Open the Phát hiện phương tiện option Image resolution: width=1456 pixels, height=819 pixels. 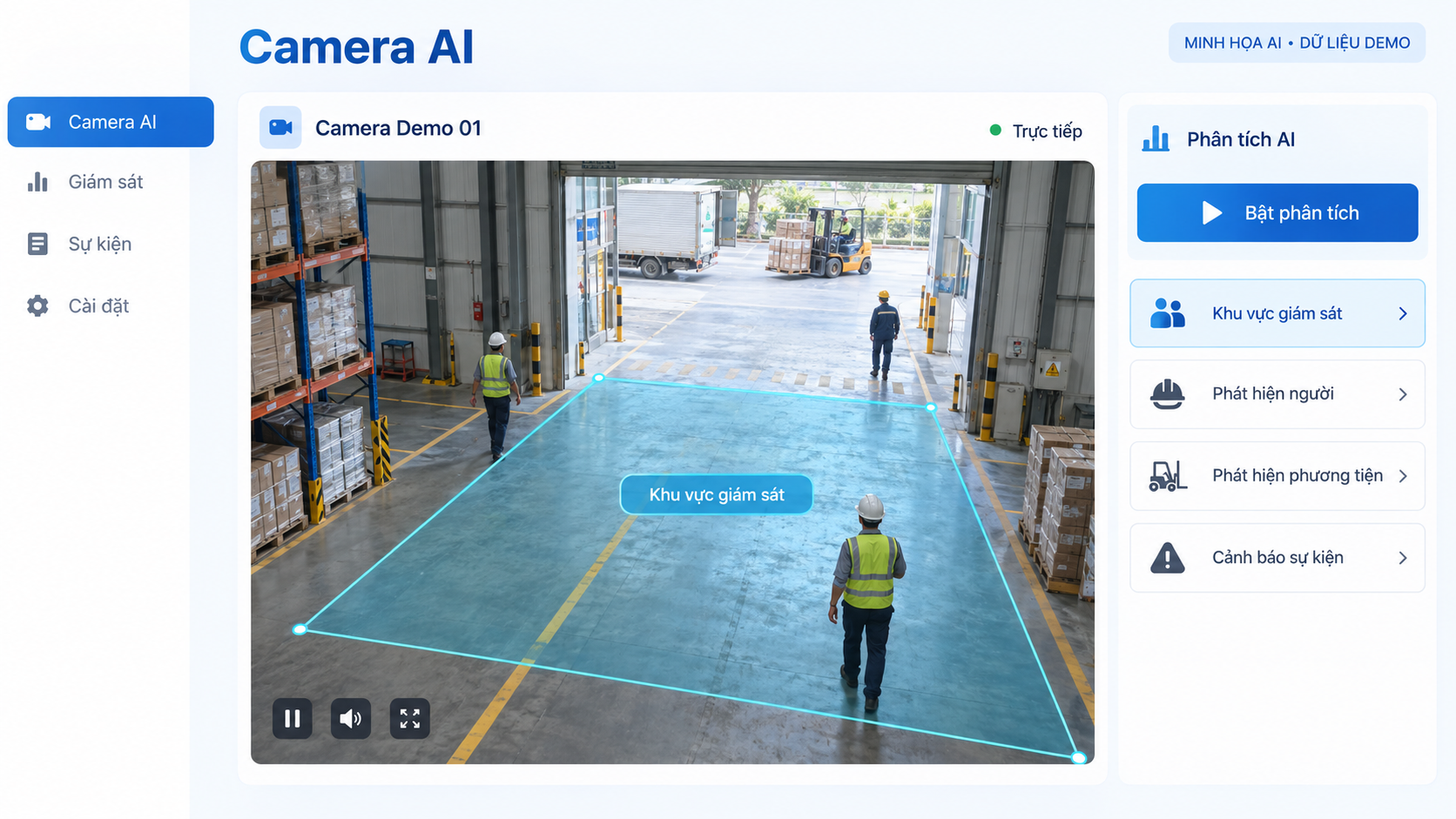point(1277,476)
